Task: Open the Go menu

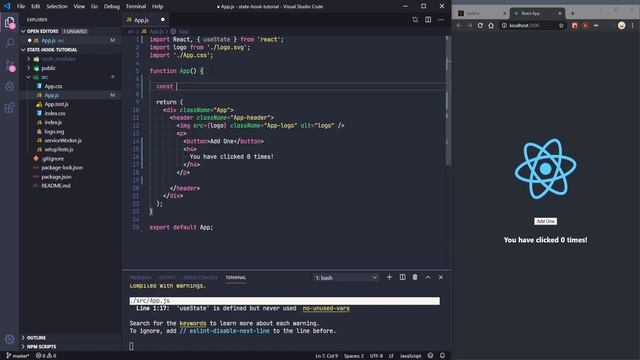Action: [94, 7]
